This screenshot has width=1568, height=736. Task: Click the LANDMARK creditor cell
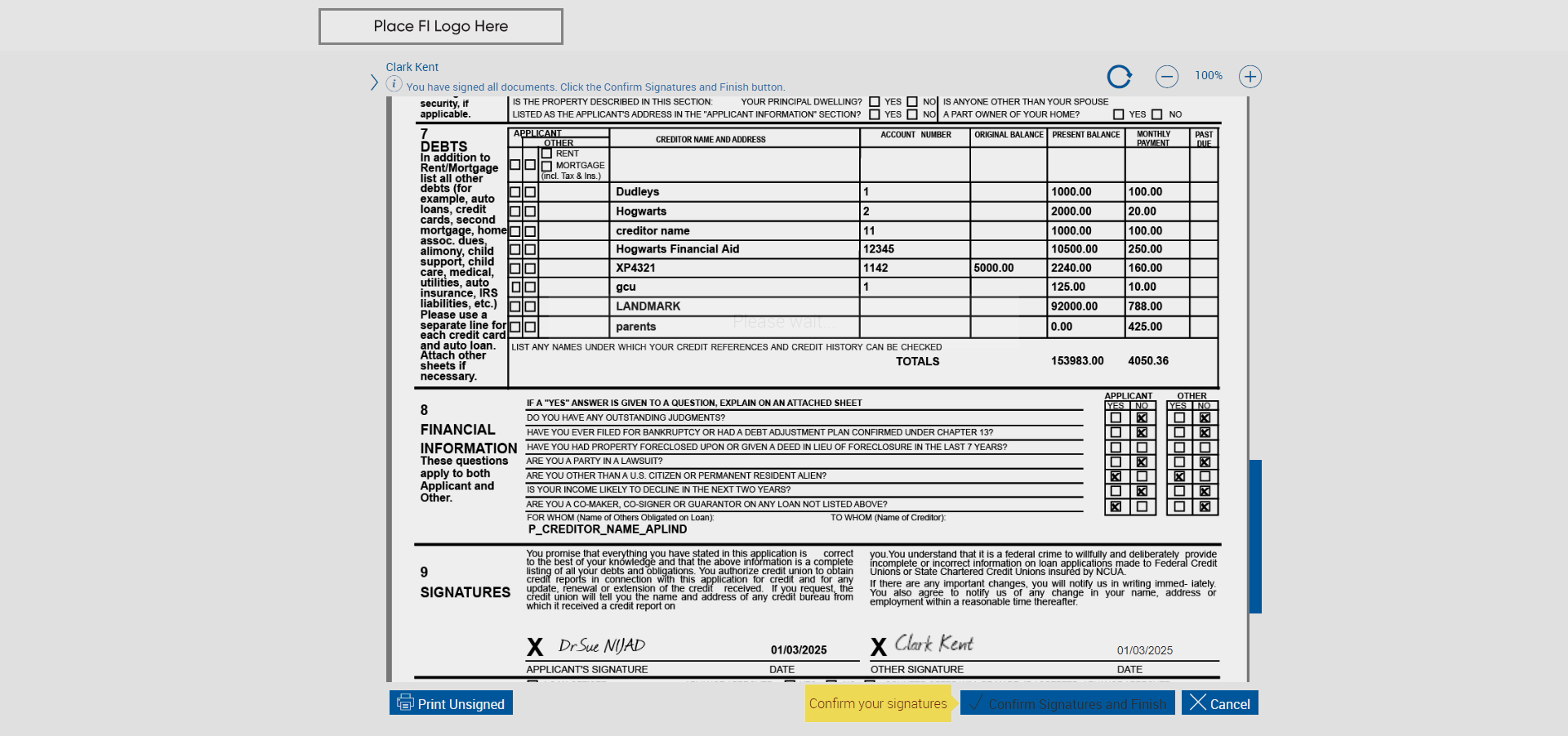tap(735, 306)
